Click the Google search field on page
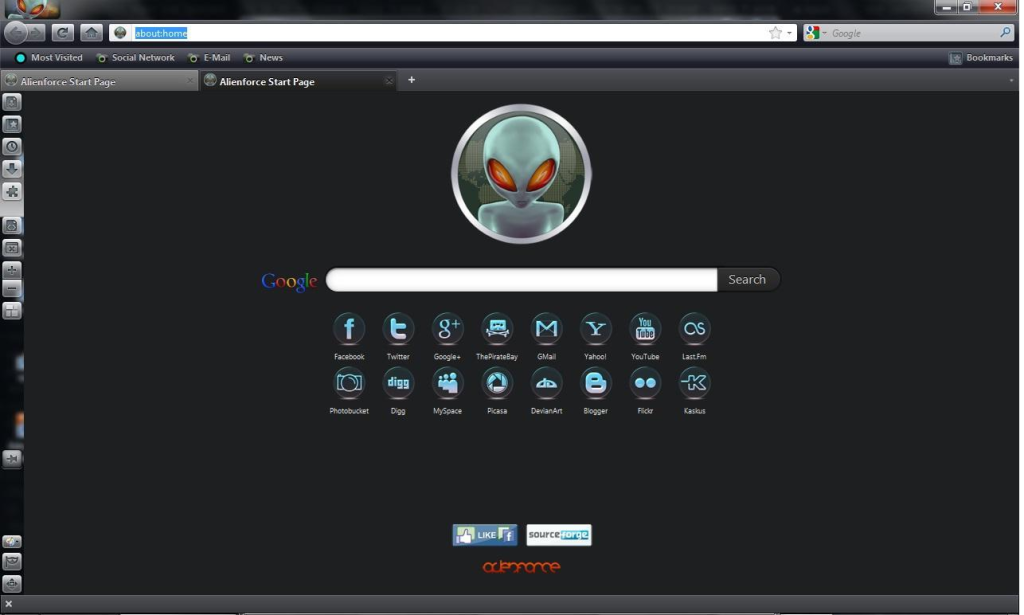 tap(521, 280)
